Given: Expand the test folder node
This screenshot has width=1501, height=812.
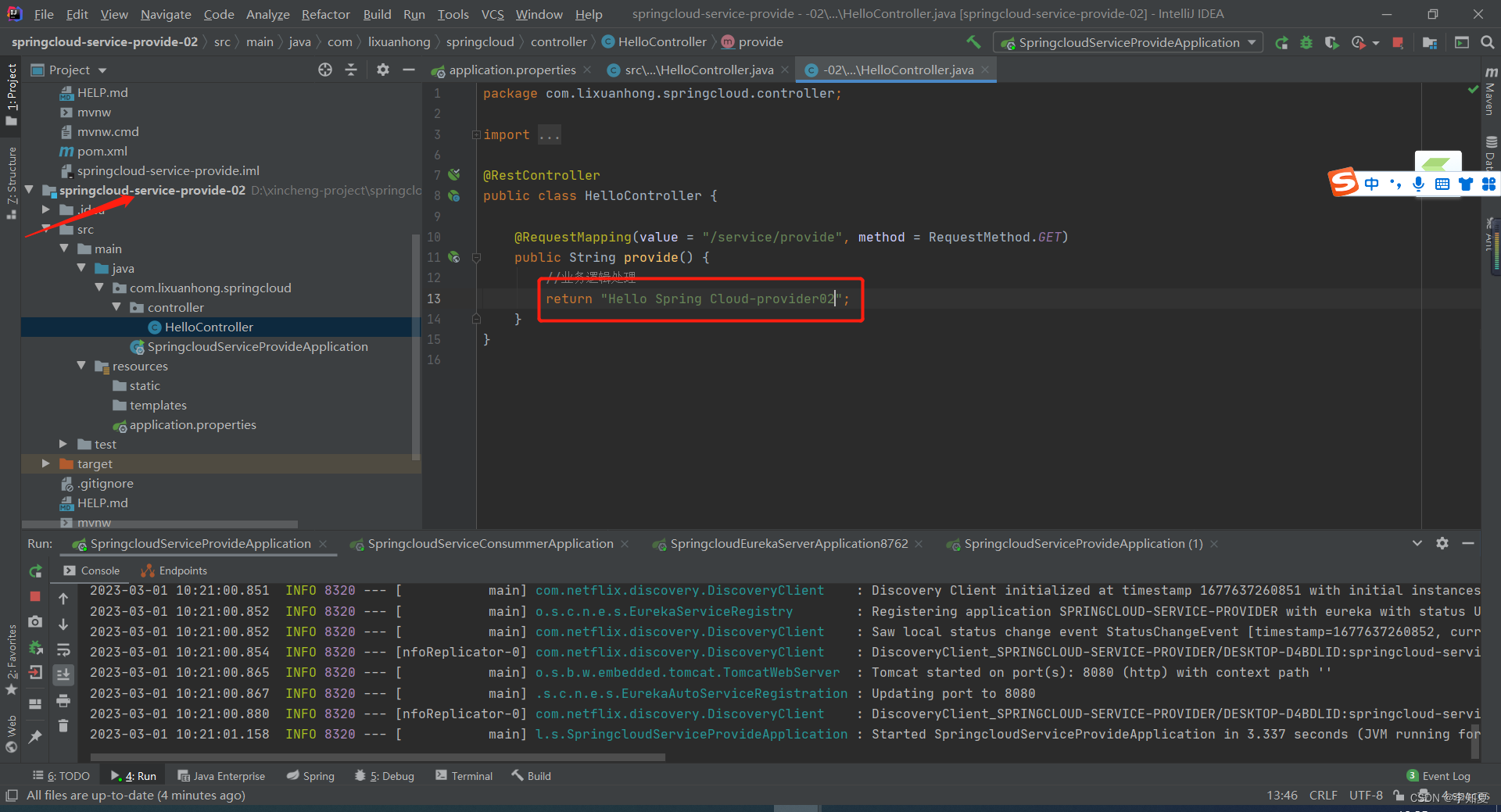Looking at the screenshot, I should pyautogui.click(x=63, y=444).
